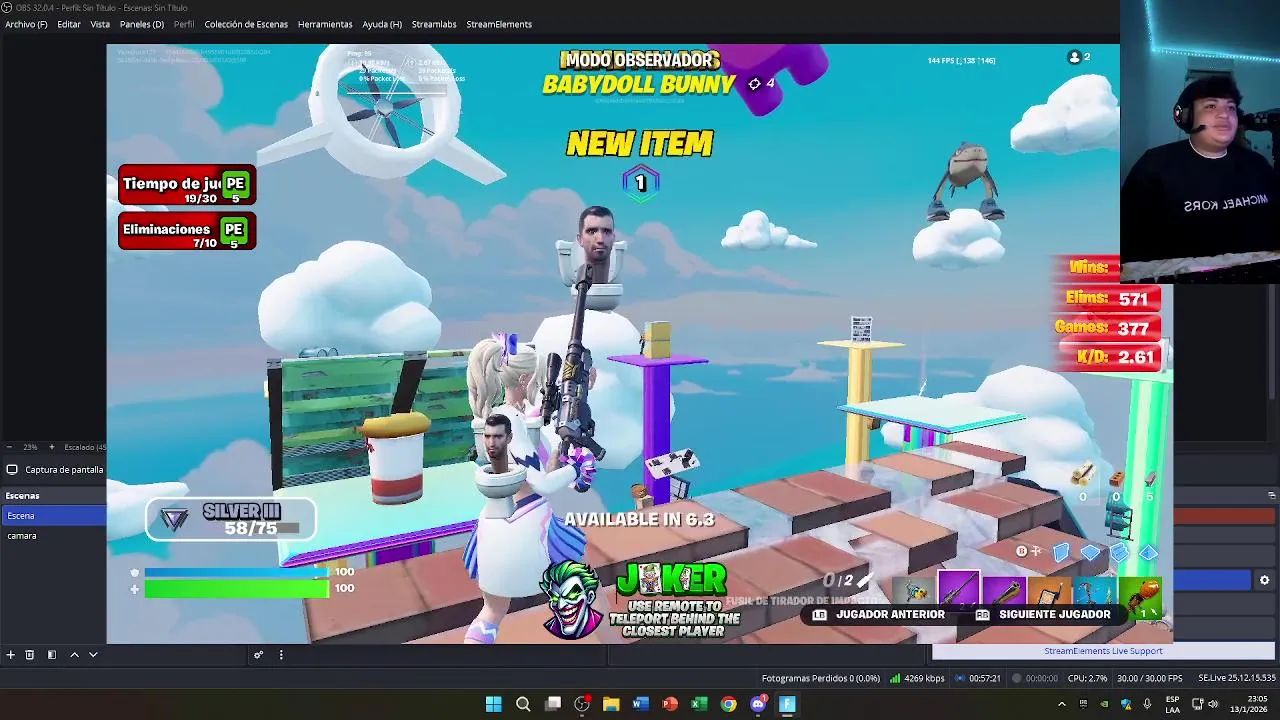Click the StreamElements Live Support link
The height and width of the screenshot is (720, 1280).
pos(1103,651)
